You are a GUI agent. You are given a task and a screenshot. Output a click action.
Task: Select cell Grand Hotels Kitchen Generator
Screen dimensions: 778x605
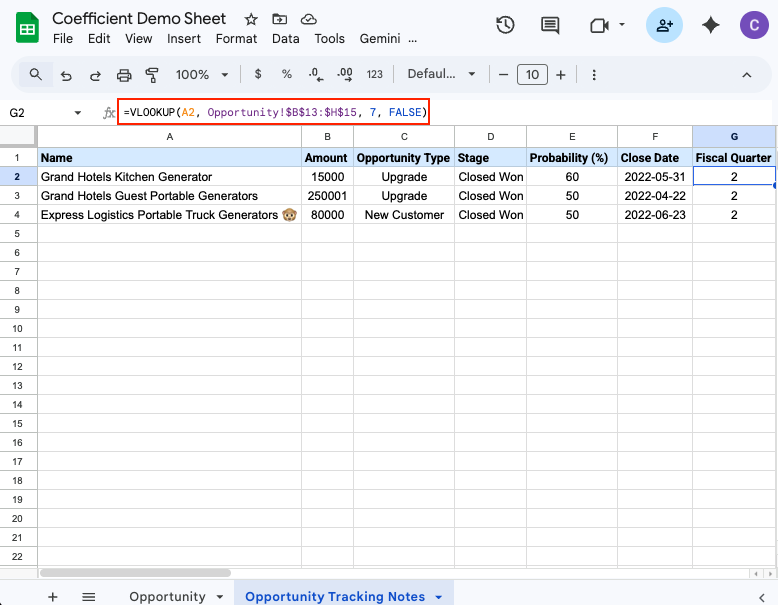pyautogui.click(x=170, y=177)
